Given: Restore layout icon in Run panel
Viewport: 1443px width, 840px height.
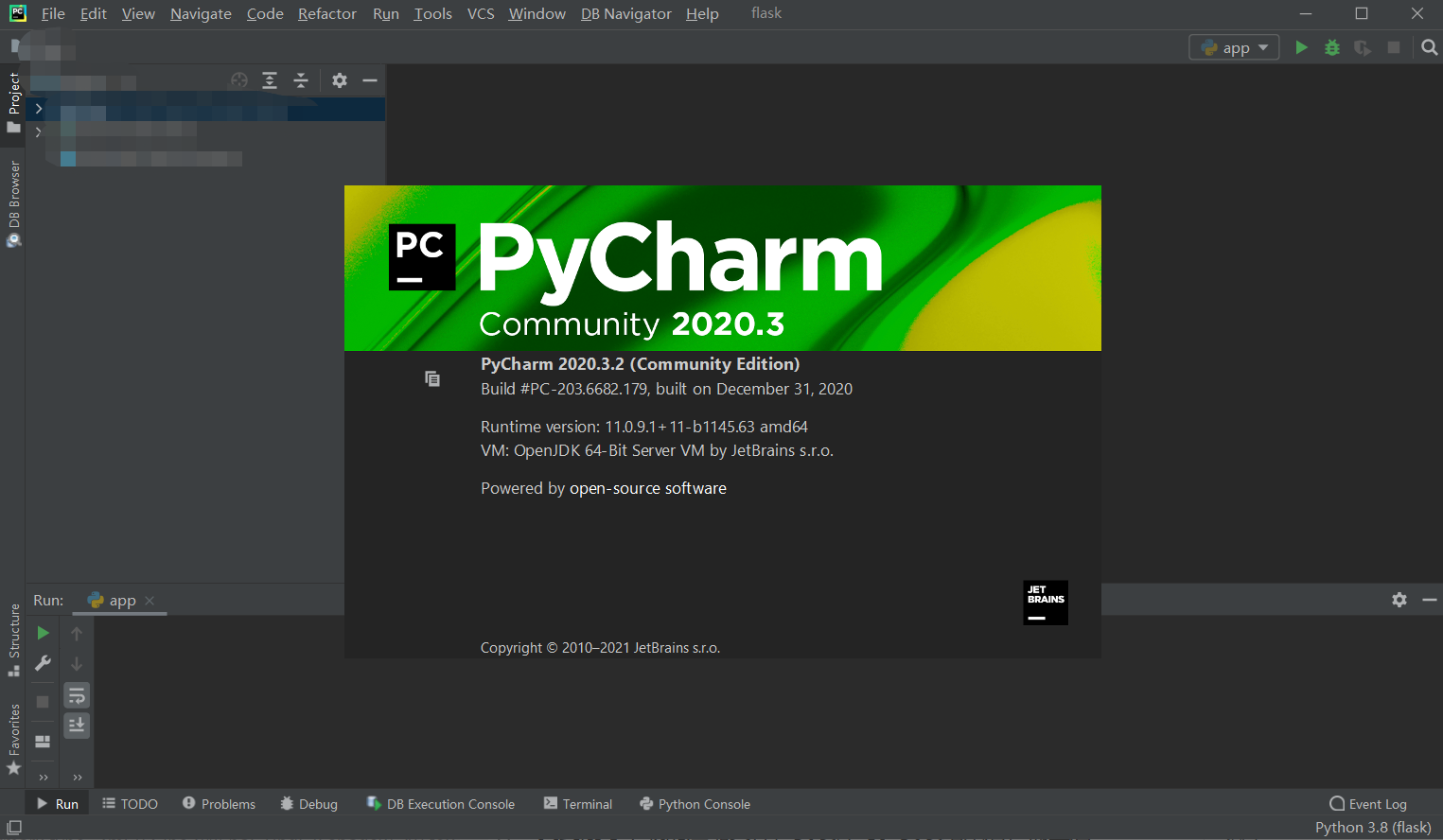Looking at the screenshot, I should [x=43, y=742].
